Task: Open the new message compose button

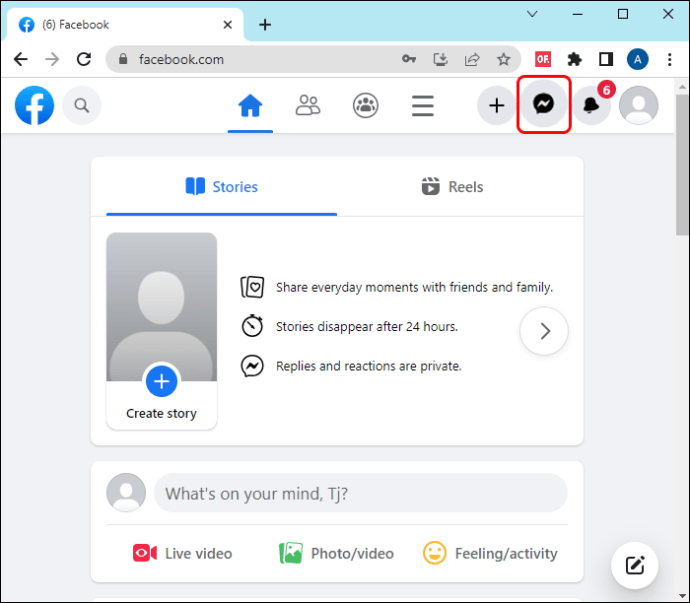Action: point(635,565)
